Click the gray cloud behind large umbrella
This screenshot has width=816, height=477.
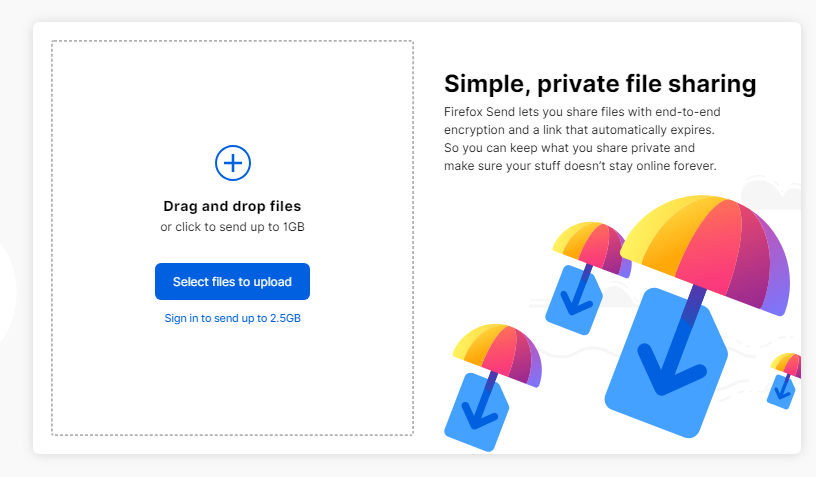(x=770, y=192)
